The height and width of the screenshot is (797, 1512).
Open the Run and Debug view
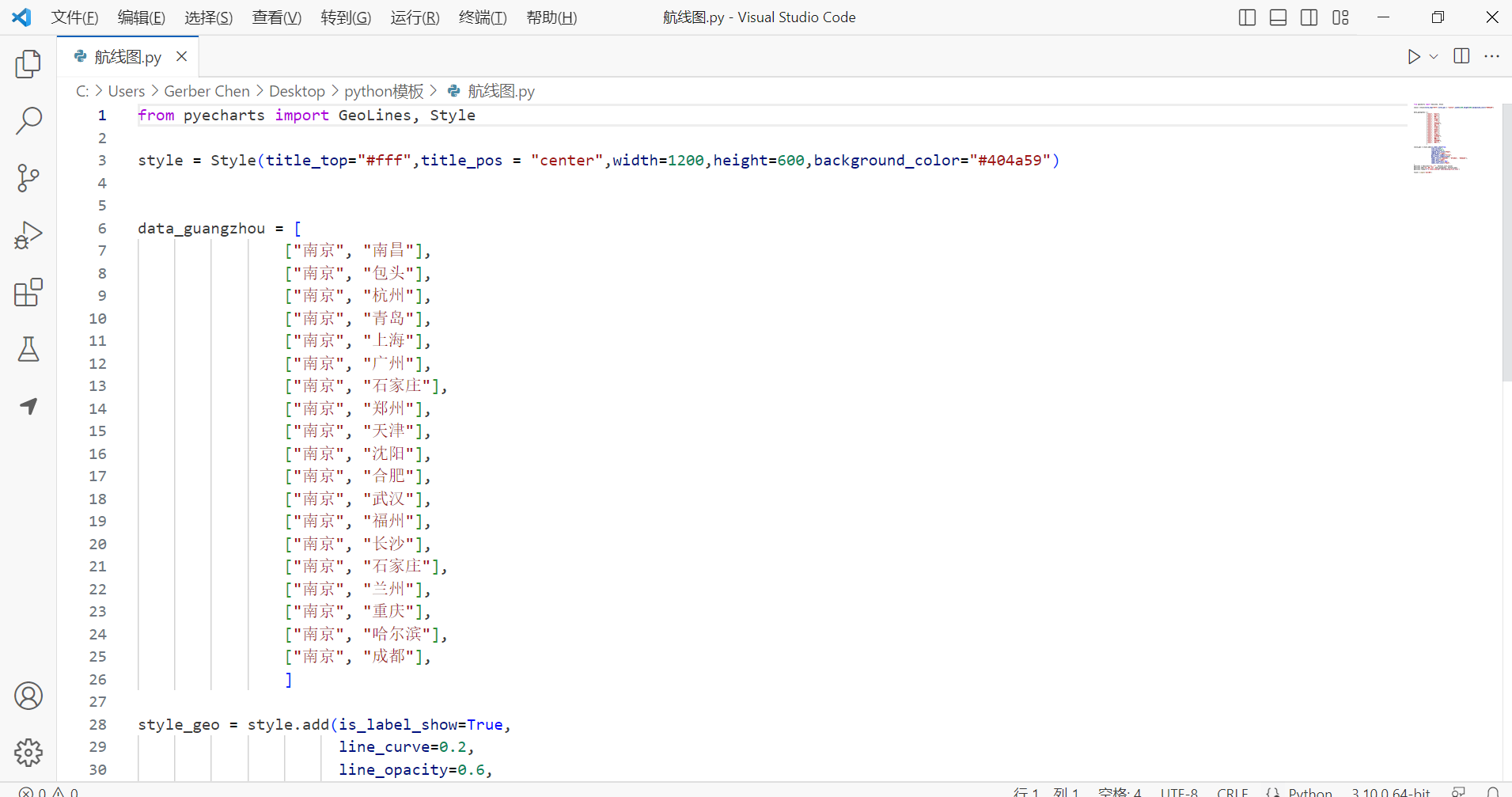click(x=28, y=235)
